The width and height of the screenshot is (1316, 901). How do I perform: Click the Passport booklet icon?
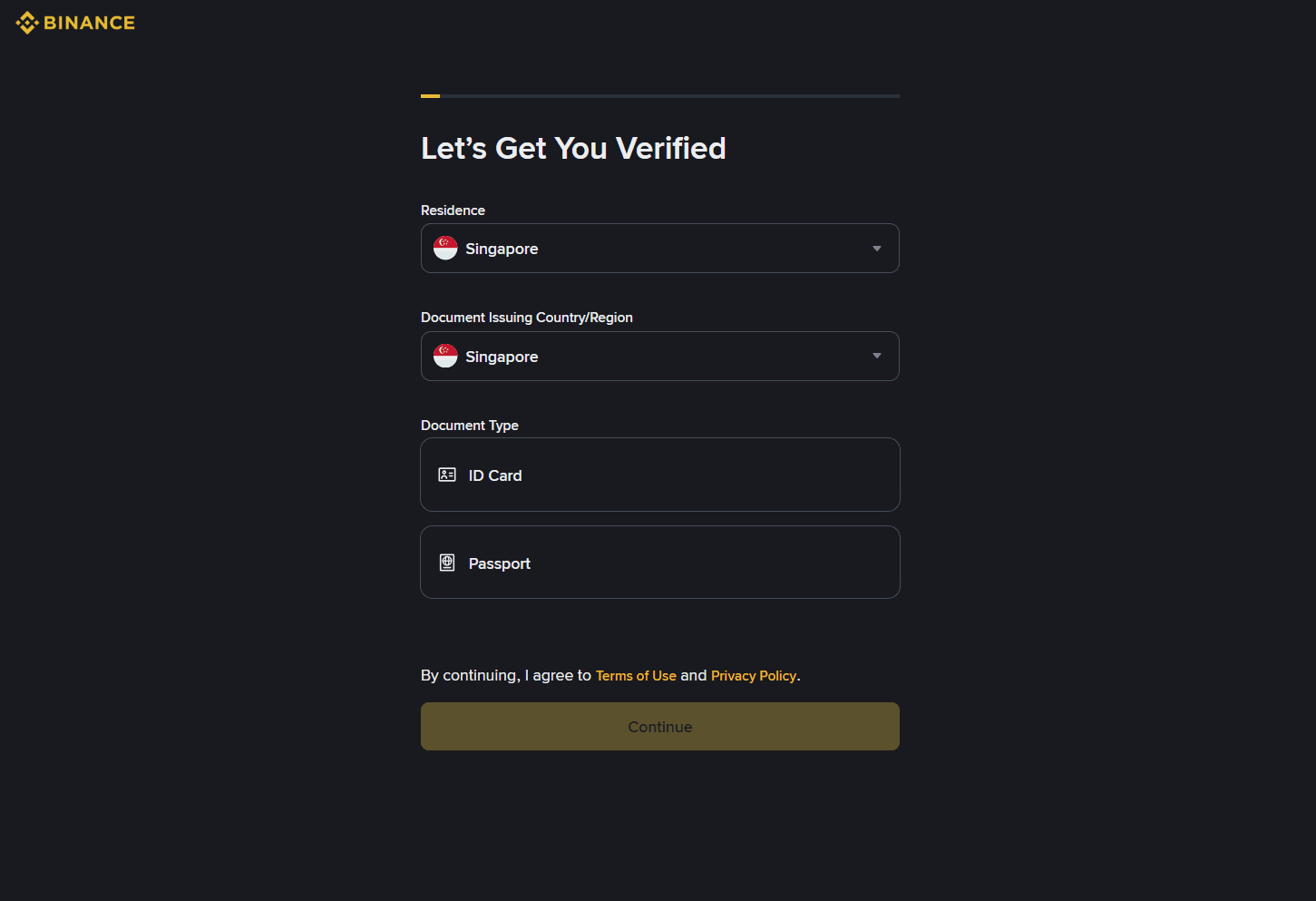(447, 563)
